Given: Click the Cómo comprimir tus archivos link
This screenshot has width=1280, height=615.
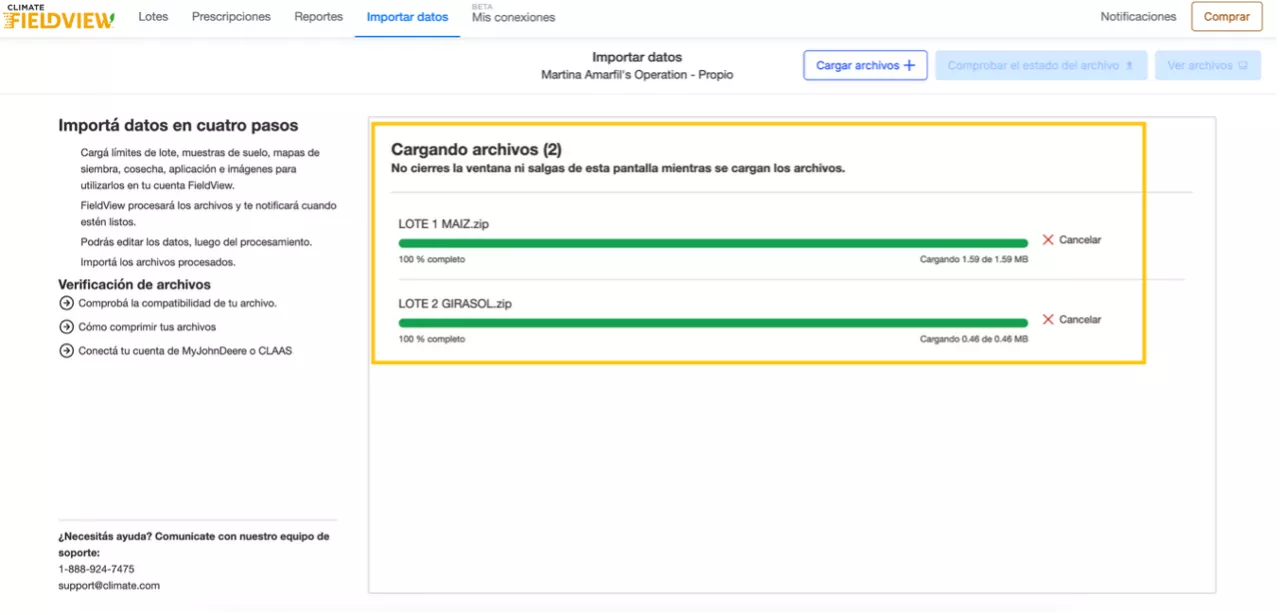Looking at the screenshot, I should point(147,327).
